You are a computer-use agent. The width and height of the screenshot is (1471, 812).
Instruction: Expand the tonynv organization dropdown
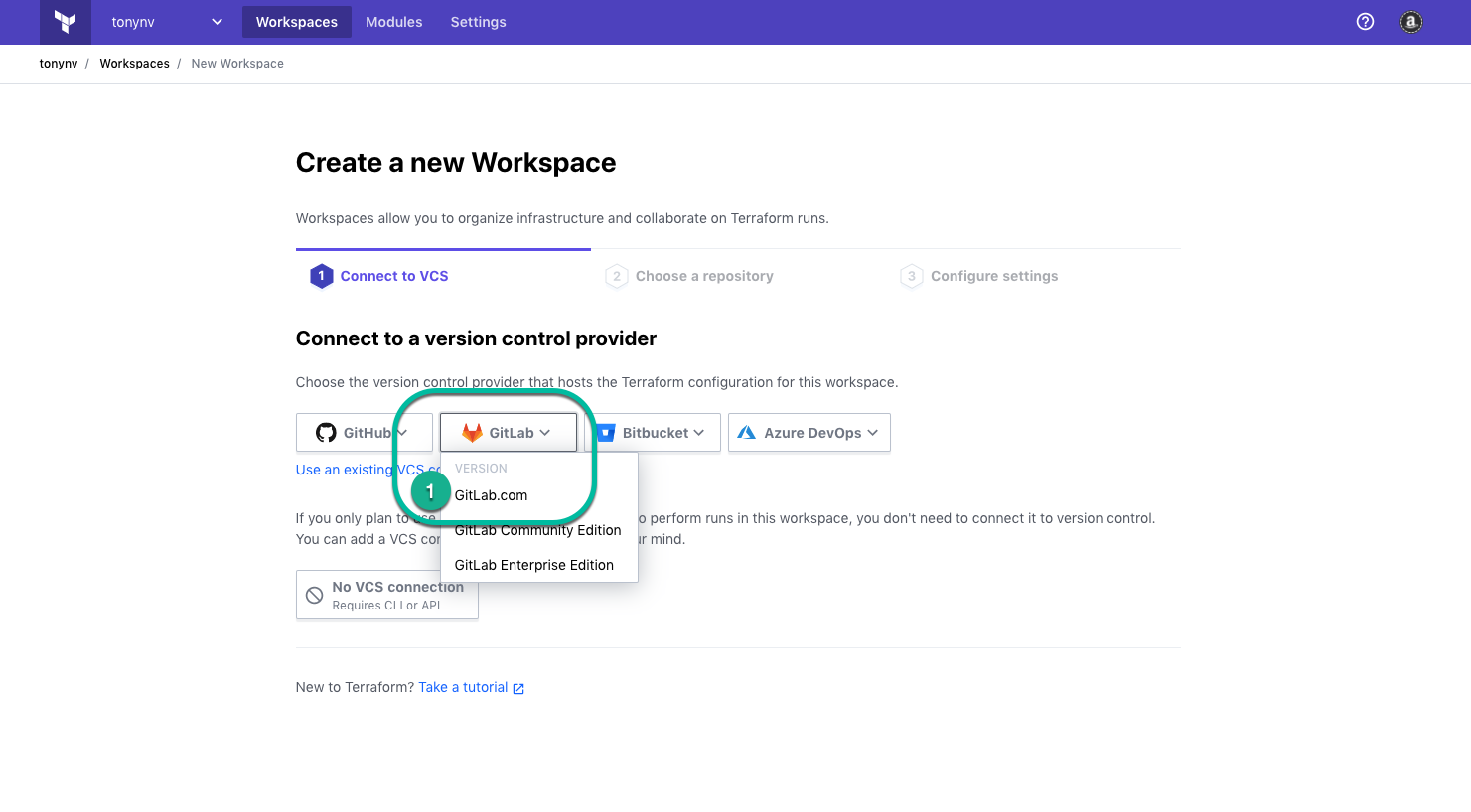click(166, 22)
